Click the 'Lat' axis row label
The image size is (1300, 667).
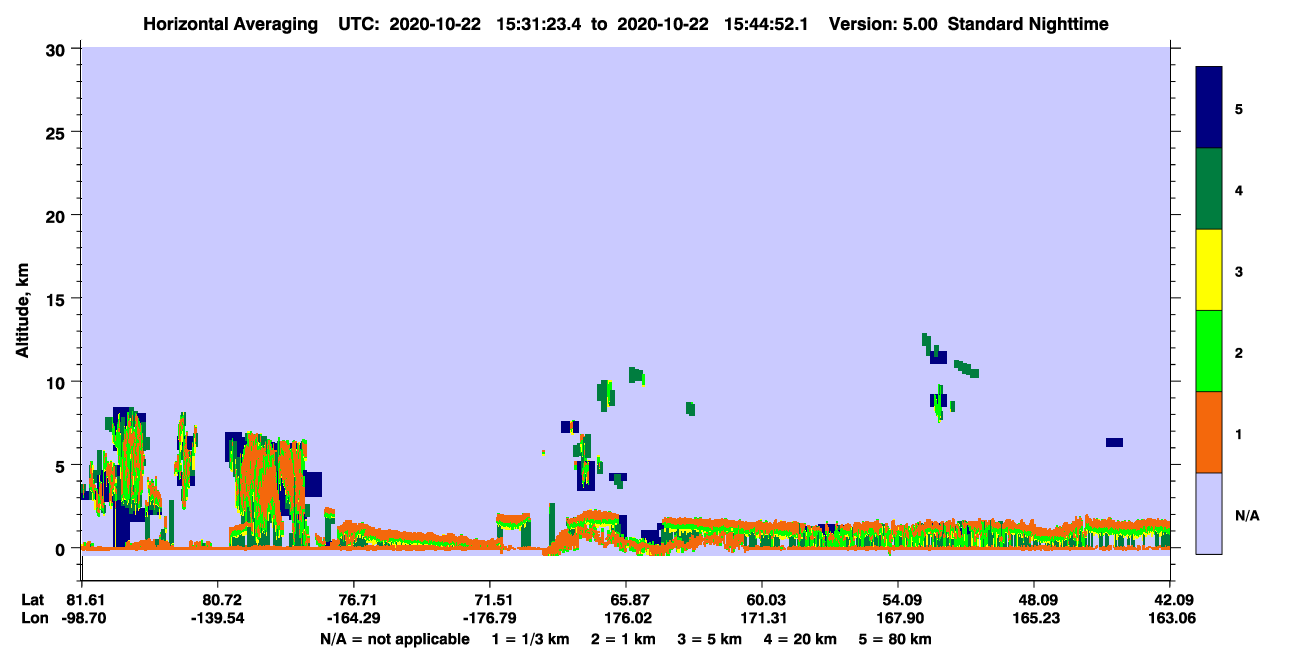point(33,600)
